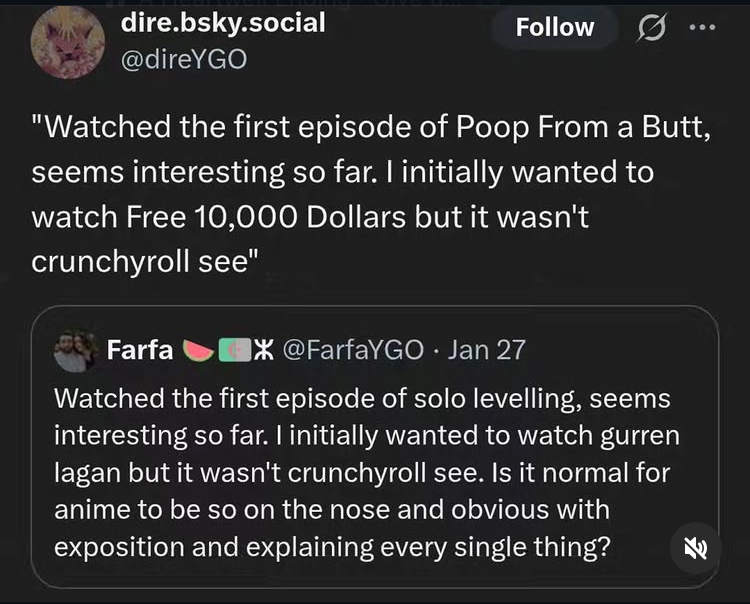This screenshot has width=750, height=604.
Task: Click the @direYGO handle
Action: point(182,59)
